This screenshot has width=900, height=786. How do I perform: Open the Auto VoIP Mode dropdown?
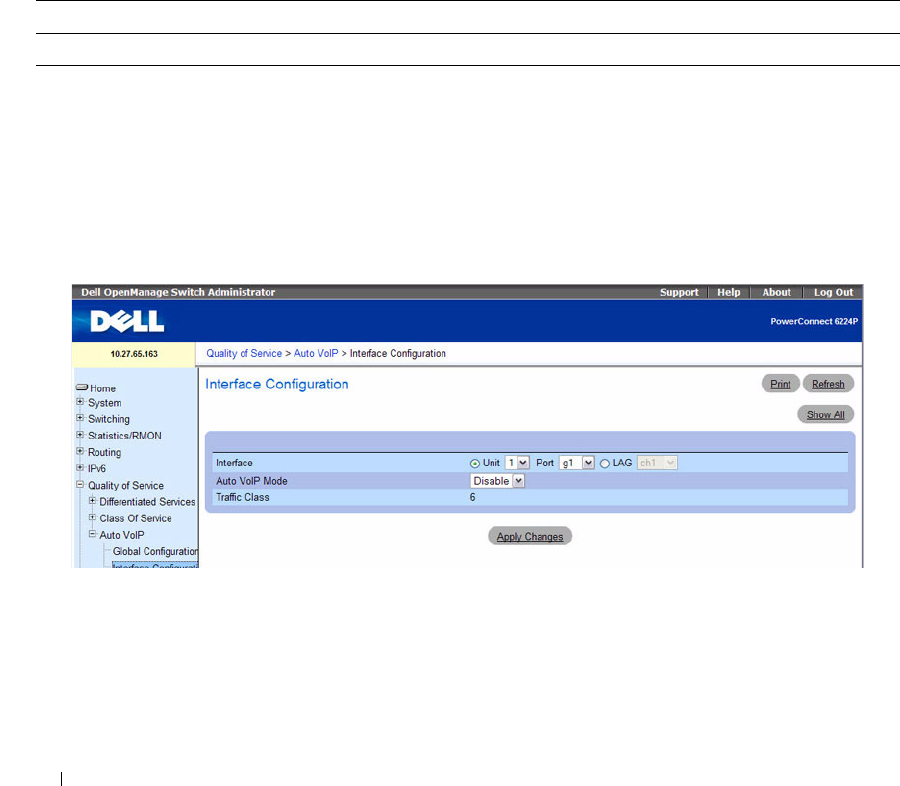point(497,481)
